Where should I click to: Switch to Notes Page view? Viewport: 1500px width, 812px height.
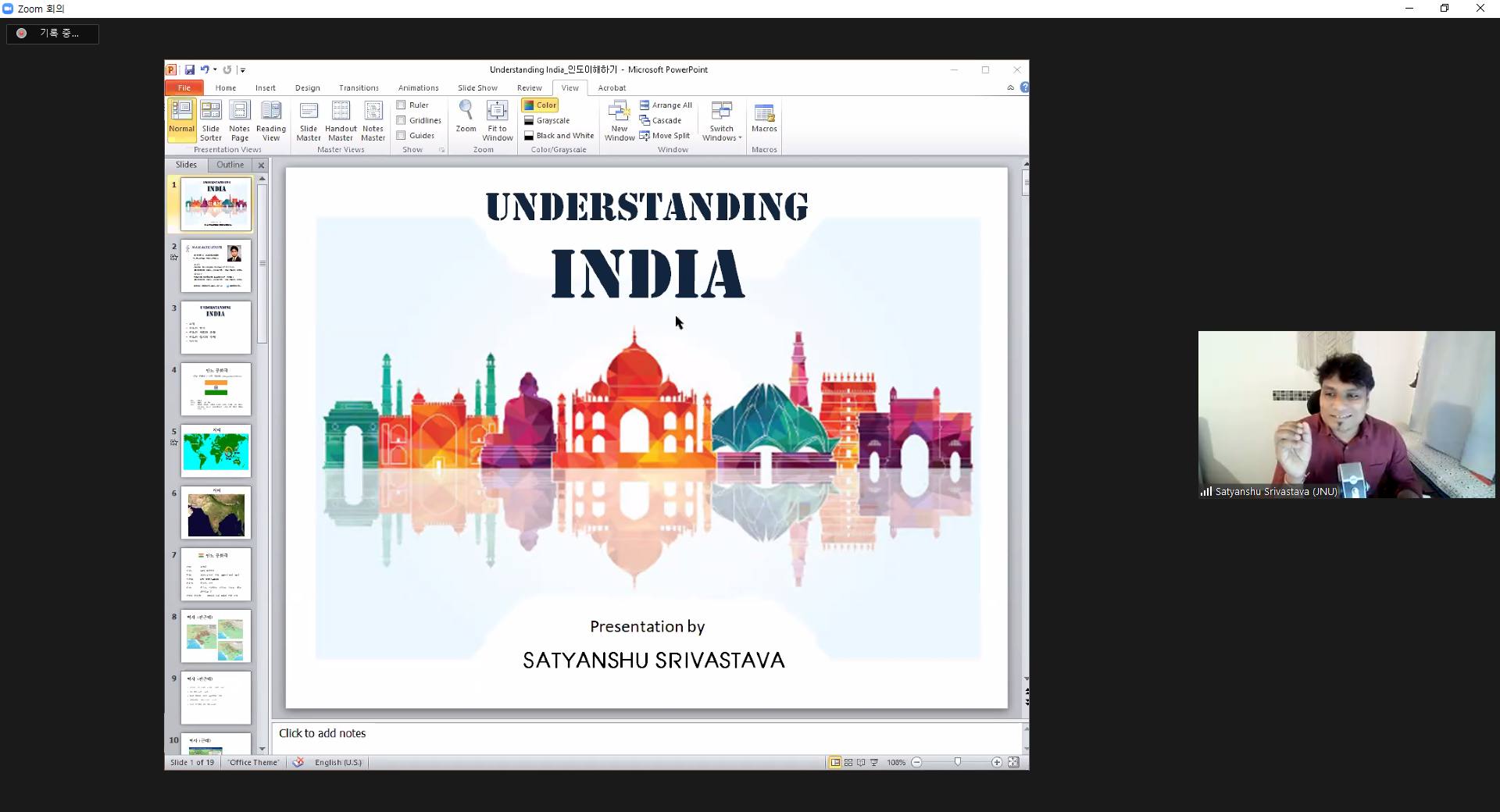point(239,120)
